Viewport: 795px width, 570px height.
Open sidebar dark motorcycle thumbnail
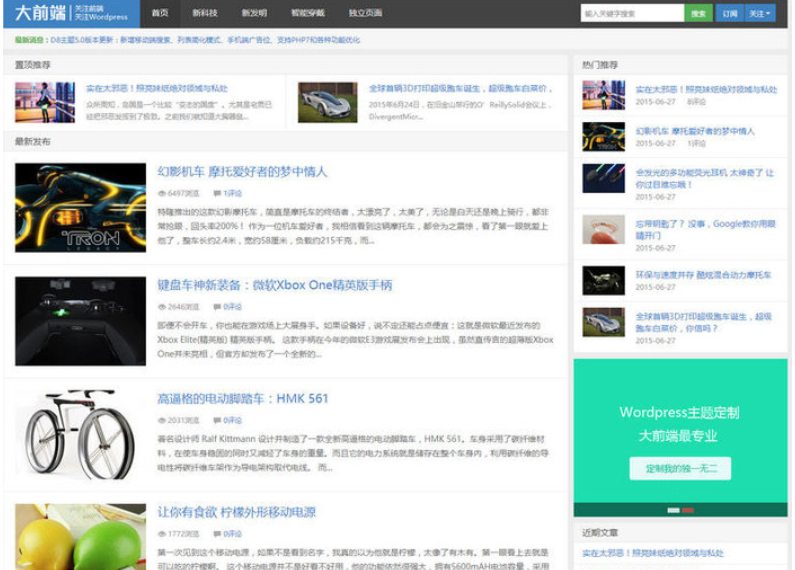coord(603,280)
